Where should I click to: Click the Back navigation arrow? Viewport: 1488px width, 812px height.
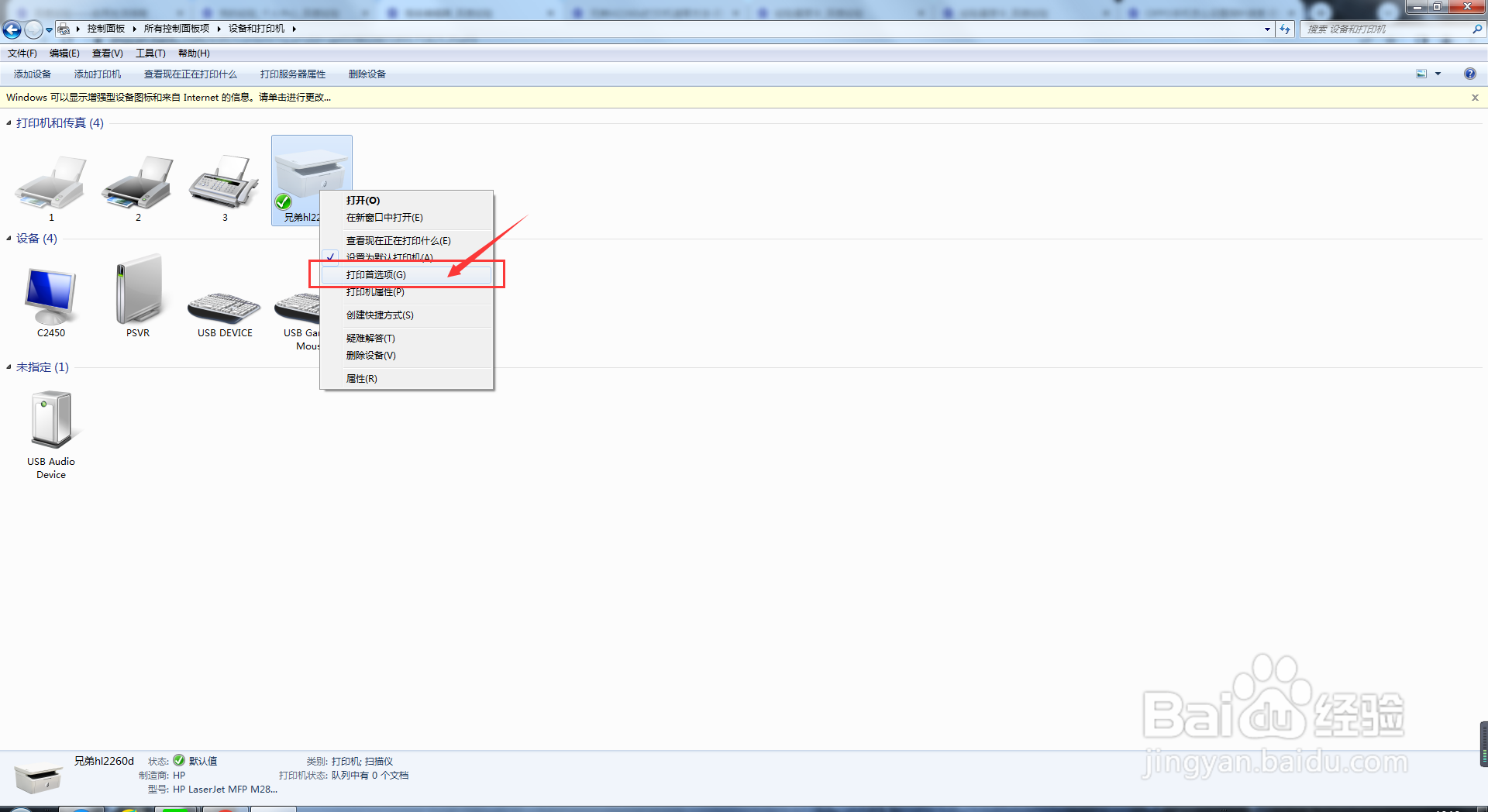(12, 29)
